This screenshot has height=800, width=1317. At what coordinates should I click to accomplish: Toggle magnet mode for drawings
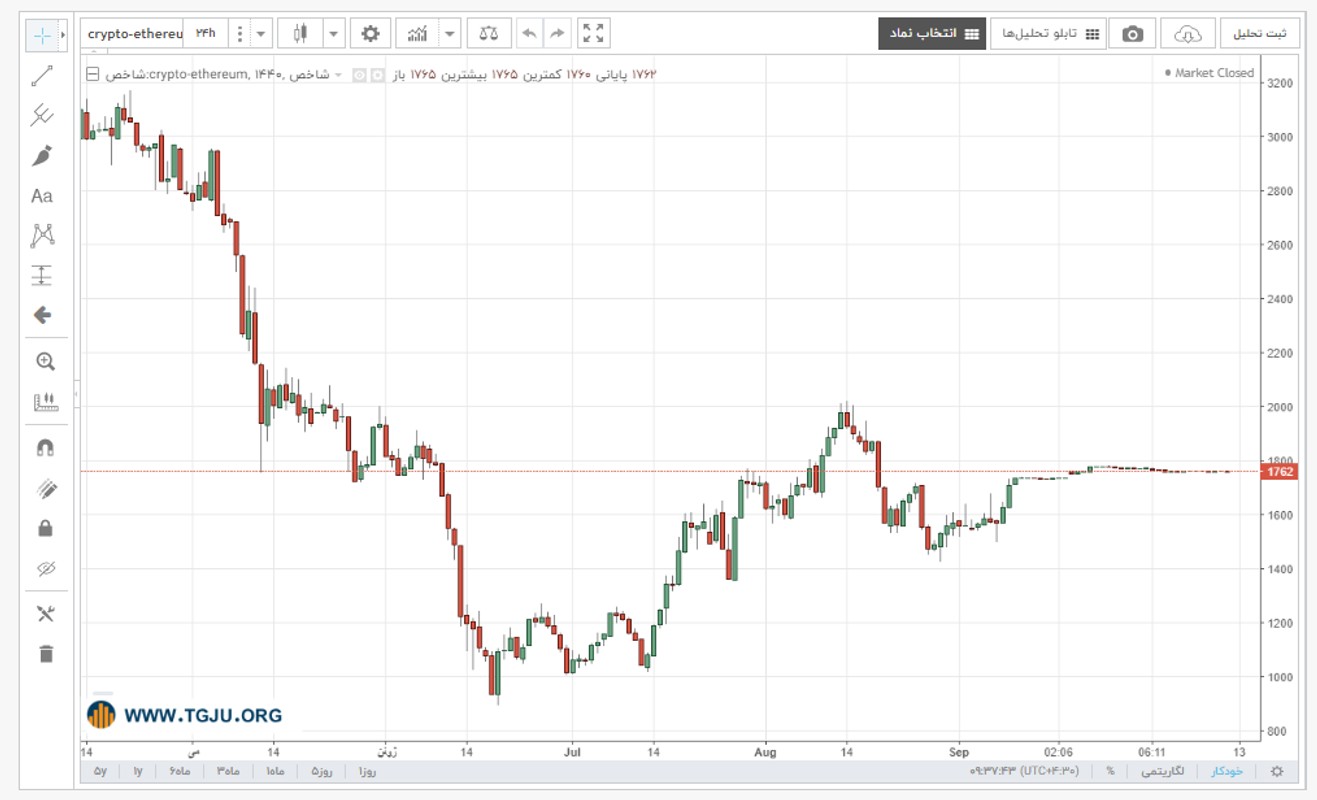click(x=45, y=448)
